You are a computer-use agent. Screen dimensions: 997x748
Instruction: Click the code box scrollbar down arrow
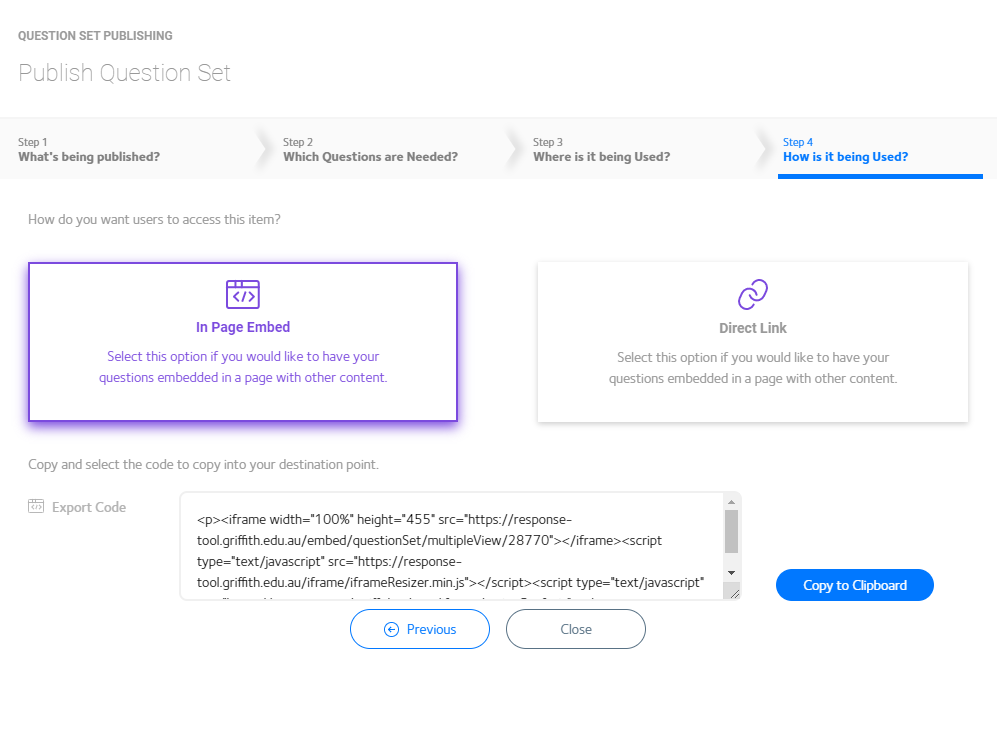(731, 573)
